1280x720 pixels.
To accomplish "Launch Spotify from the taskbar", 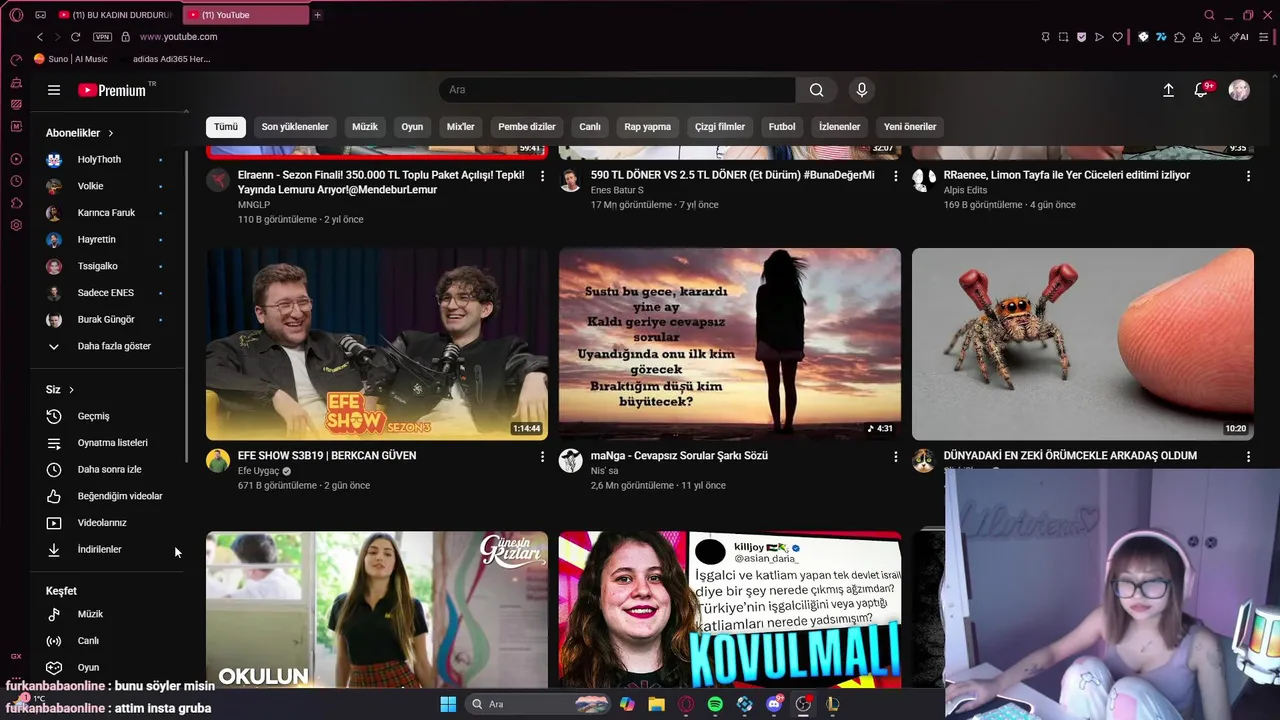I will point(715,704).
